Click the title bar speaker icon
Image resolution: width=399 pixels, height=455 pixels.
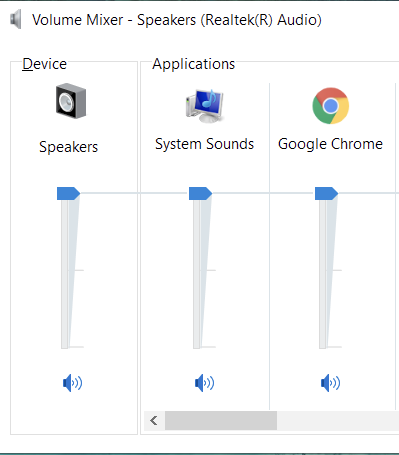click(16, 19)
